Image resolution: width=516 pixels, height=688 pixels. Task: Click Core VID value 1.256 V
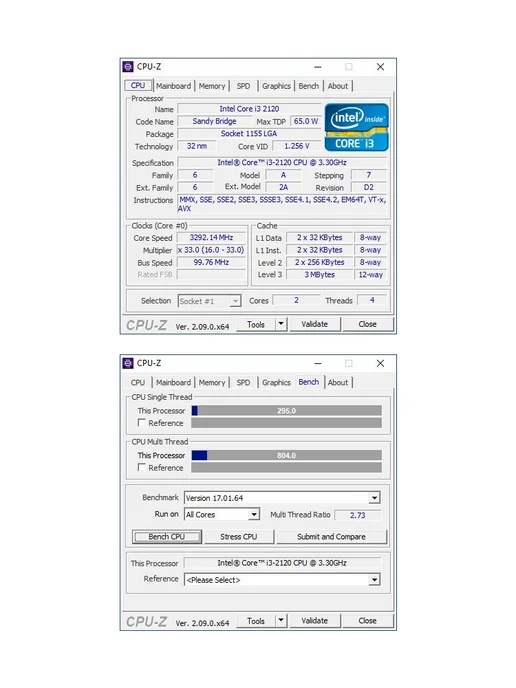point(297,146)
